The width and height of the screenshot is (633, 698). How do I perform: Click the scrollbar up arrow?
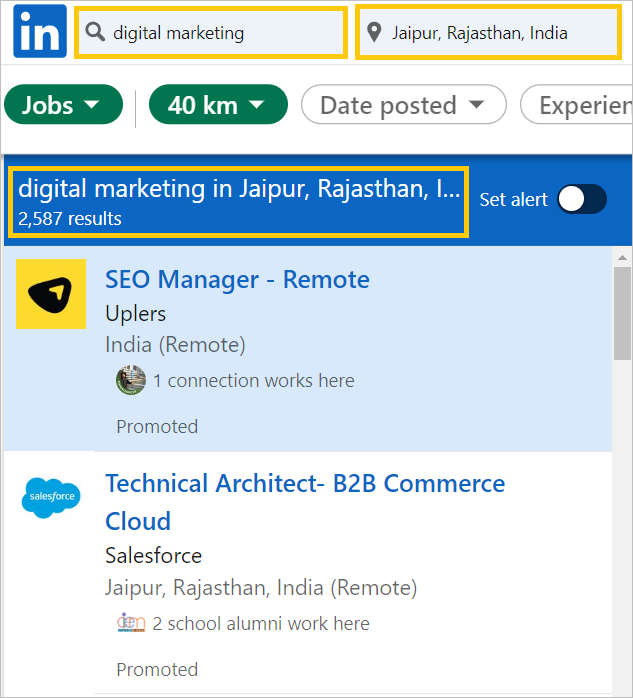(622, 258)
